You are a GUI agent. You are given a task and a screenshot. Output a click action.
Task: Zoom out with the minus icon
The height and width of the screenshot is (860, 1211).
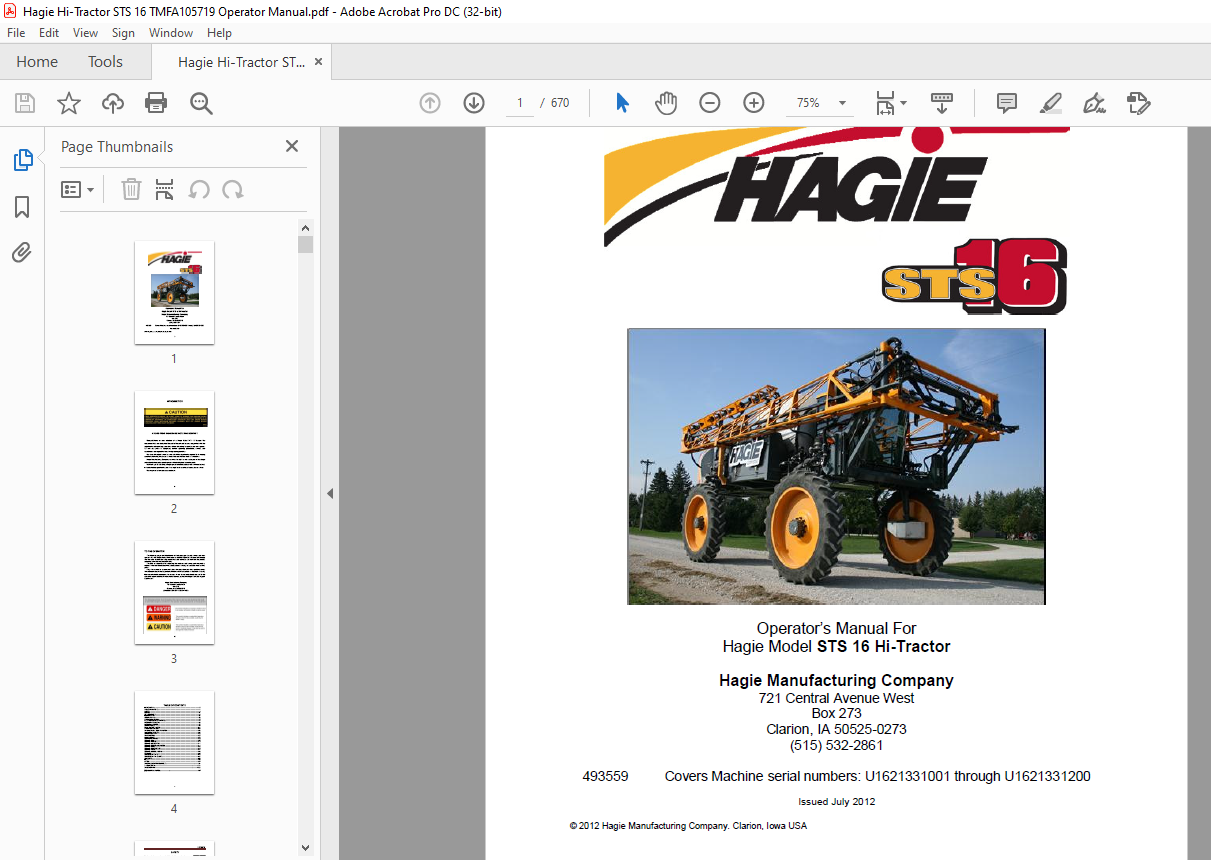(710, 103)
